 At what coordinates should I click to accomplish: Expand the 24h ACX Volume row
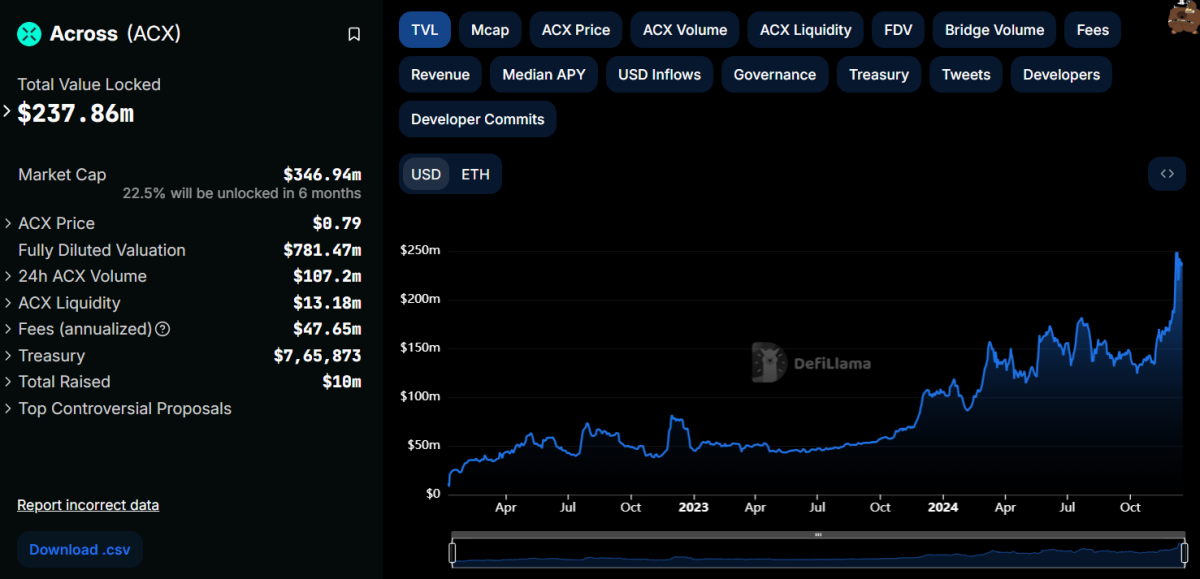pos(9,277)
